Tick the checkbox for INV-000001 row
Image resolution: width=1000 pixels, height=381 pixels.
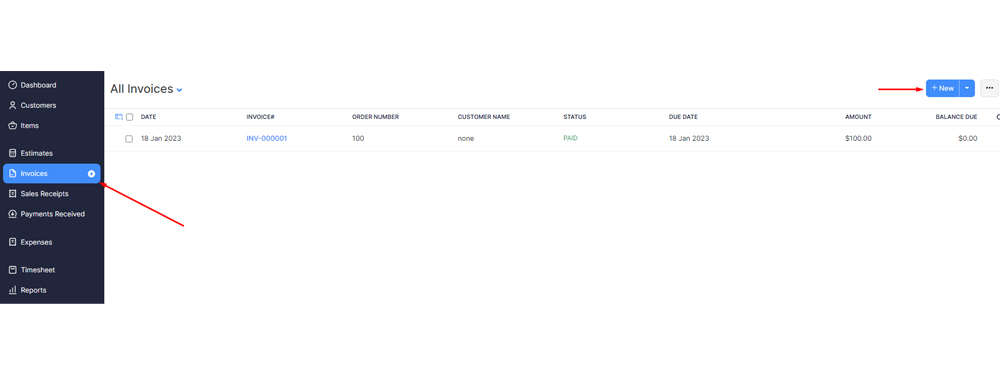point(129,138)
